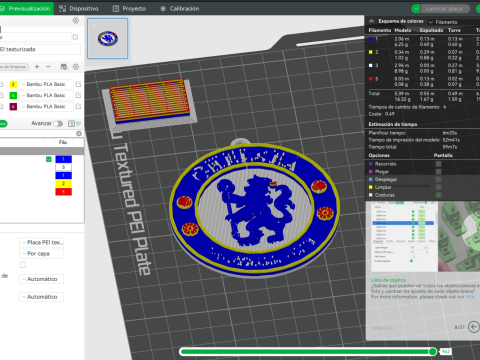Viewport: 480px width, 360px height.
Task: Open filament 2 Bambu PLA Basic dropdown
Action: click(46, 84)
